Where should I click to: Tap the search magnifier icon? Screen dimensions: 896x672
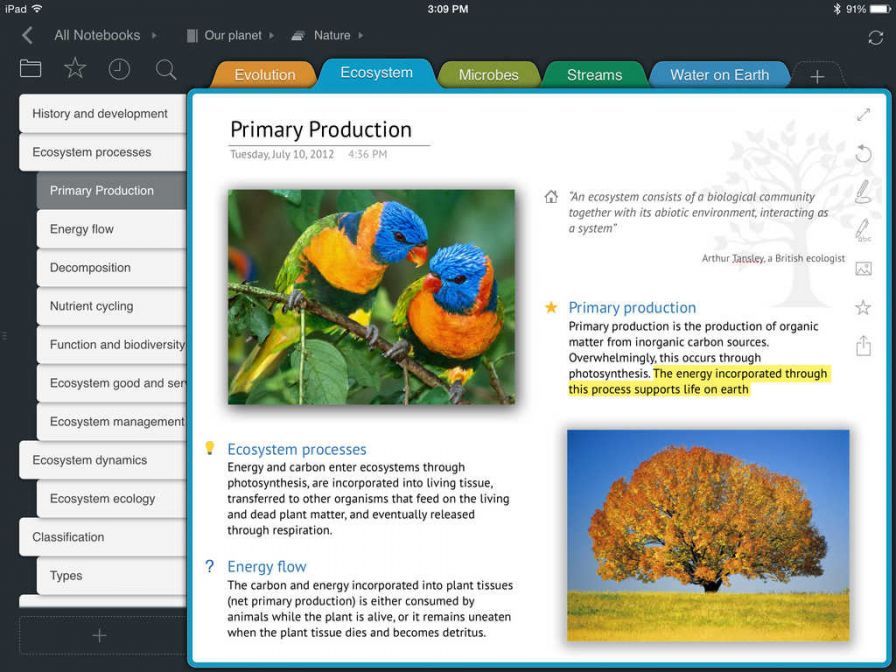(166, 69)
